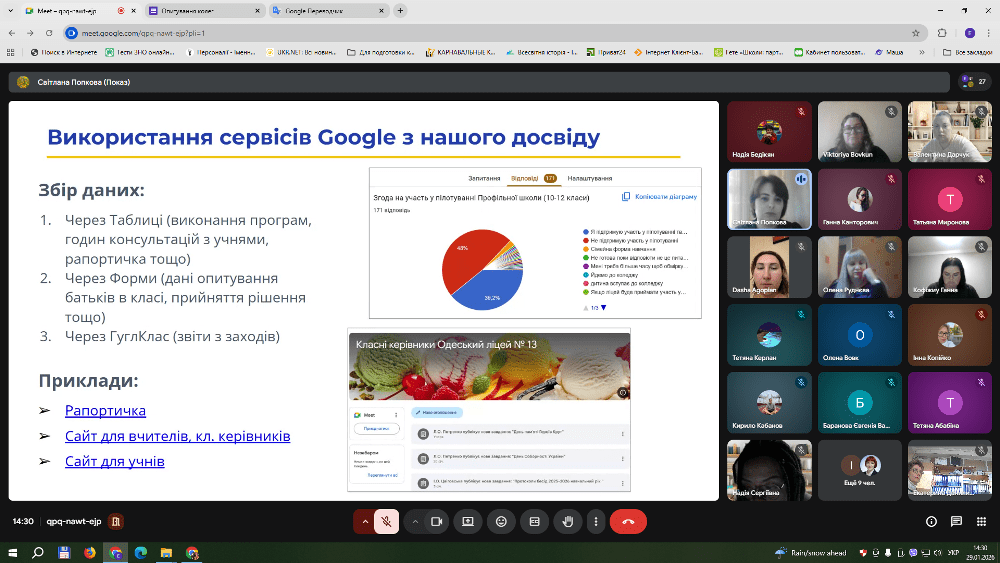Viewport: 1000px width, 563px height.
Task: Raise your hand in the meeting
Action: [x=568, y=521]
